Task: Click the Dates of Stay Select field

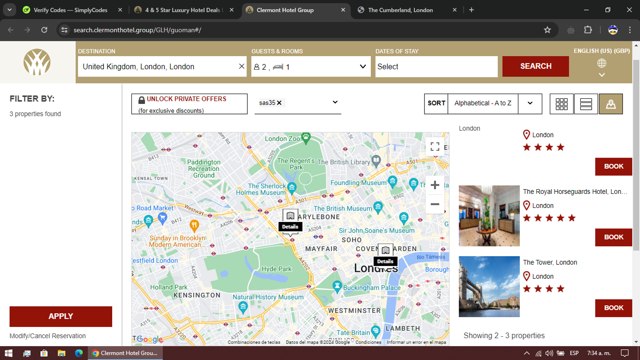Action: 436,67
